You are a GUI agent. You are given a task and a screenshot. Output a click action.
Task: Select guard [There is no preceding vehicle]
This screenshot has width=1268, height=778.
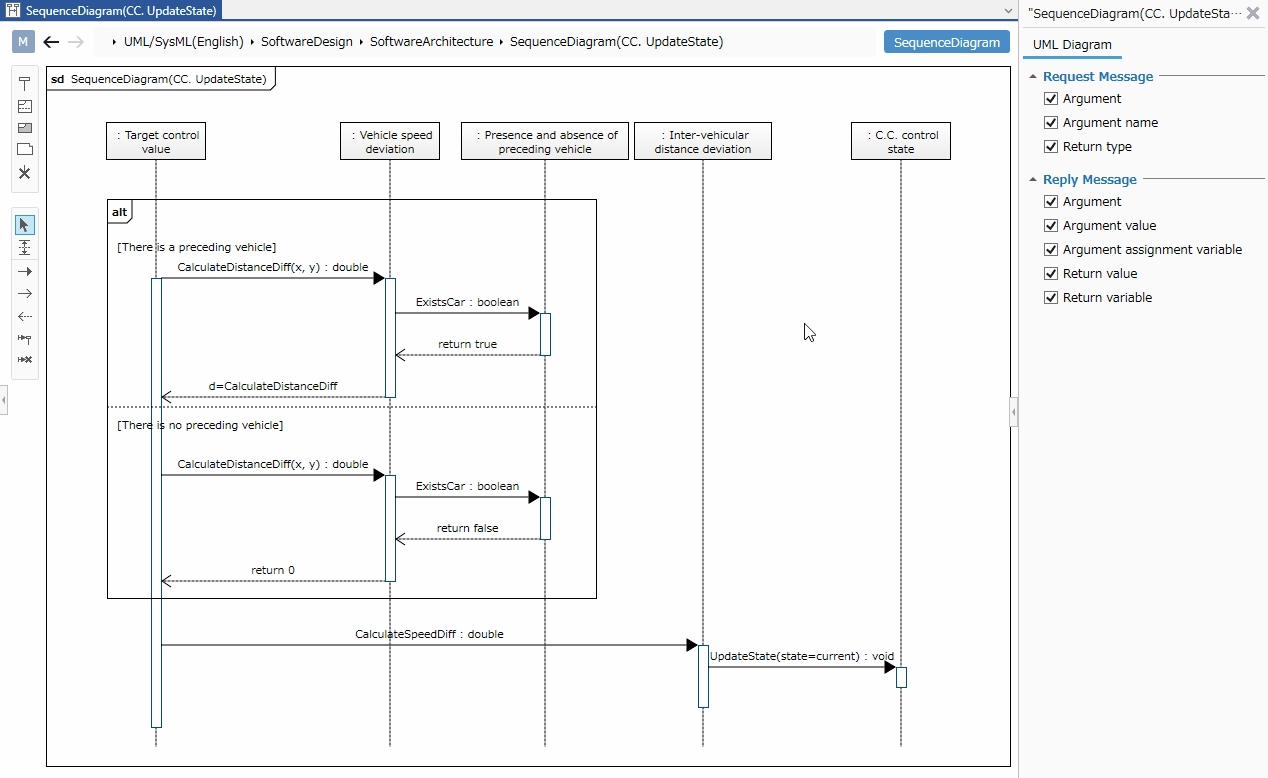pos(200,425)
